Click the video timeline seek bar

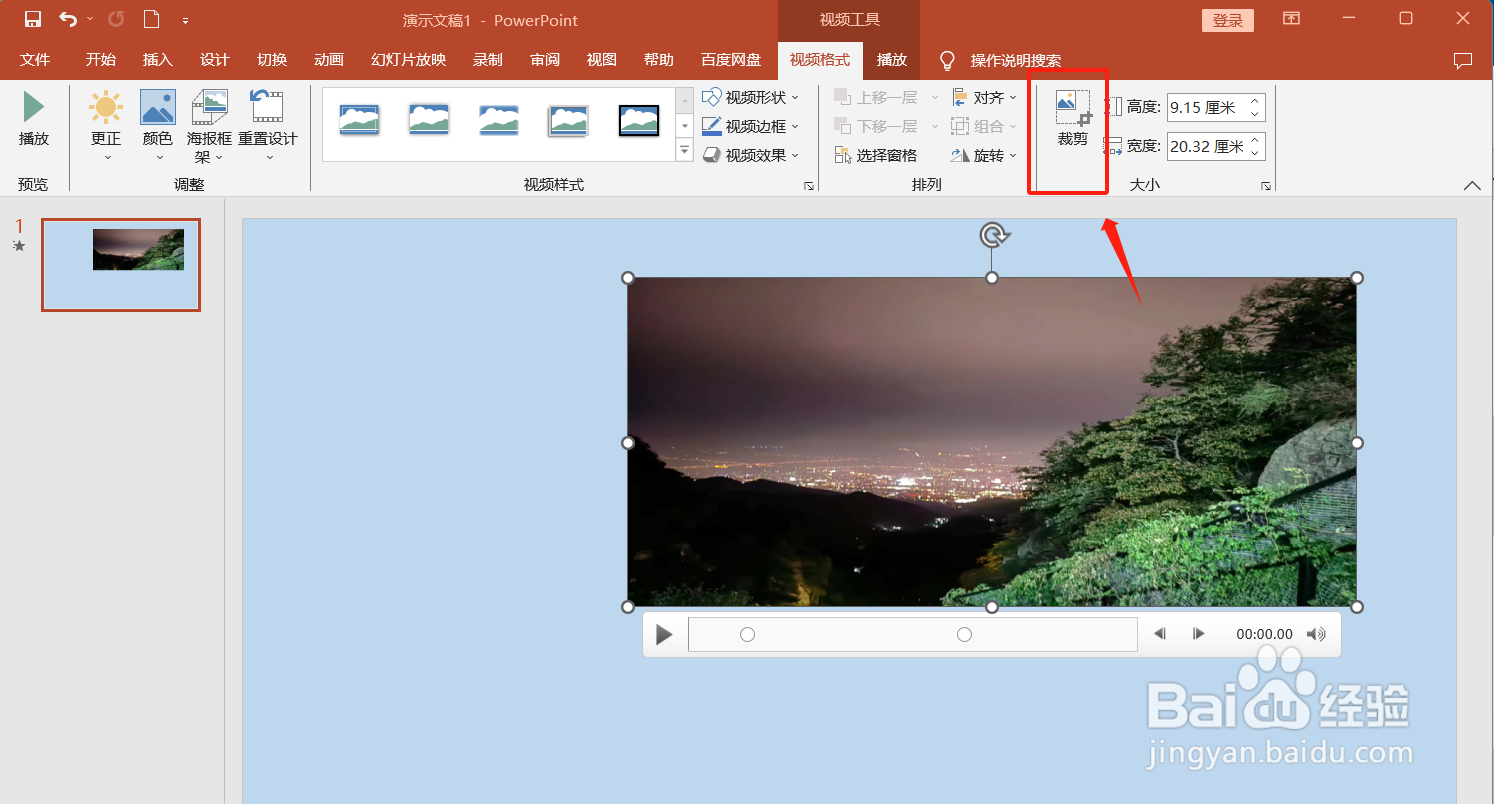[912, 634]
